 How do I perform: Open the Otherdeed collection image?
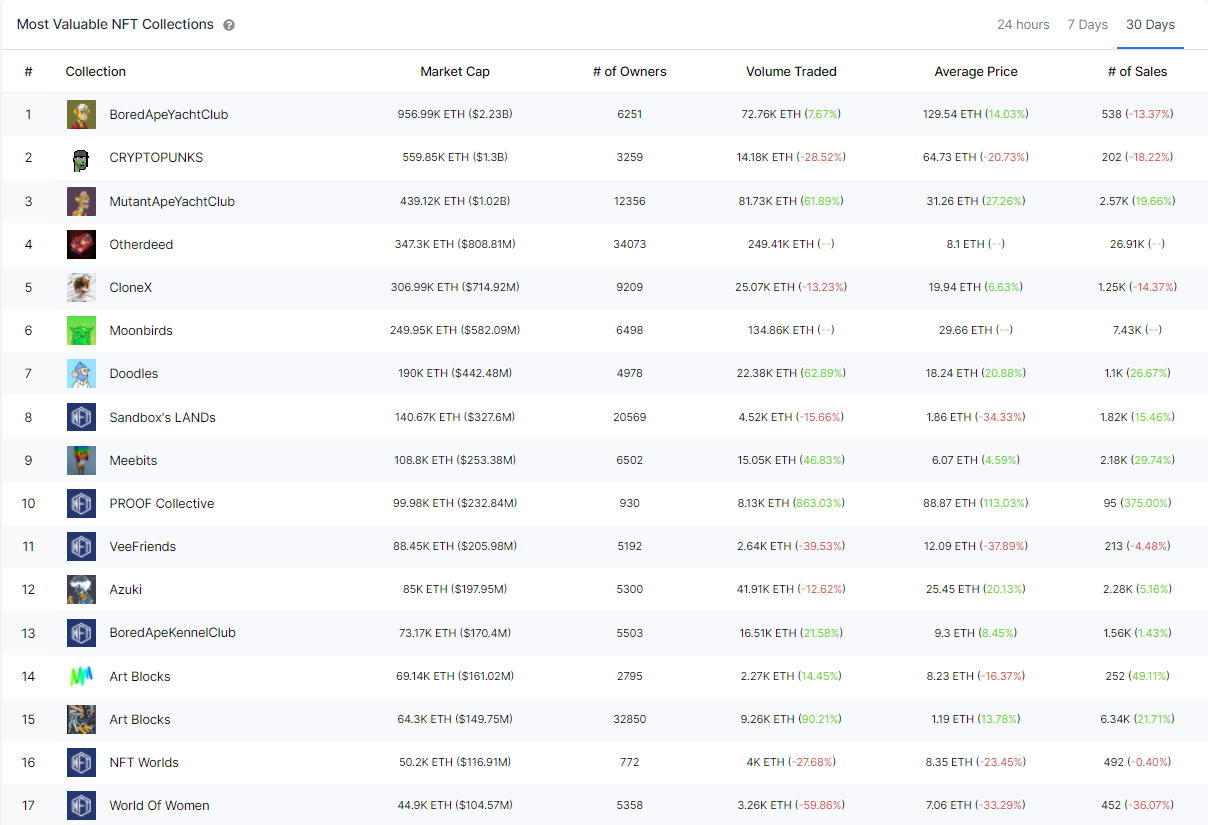(x=81, y=244)
